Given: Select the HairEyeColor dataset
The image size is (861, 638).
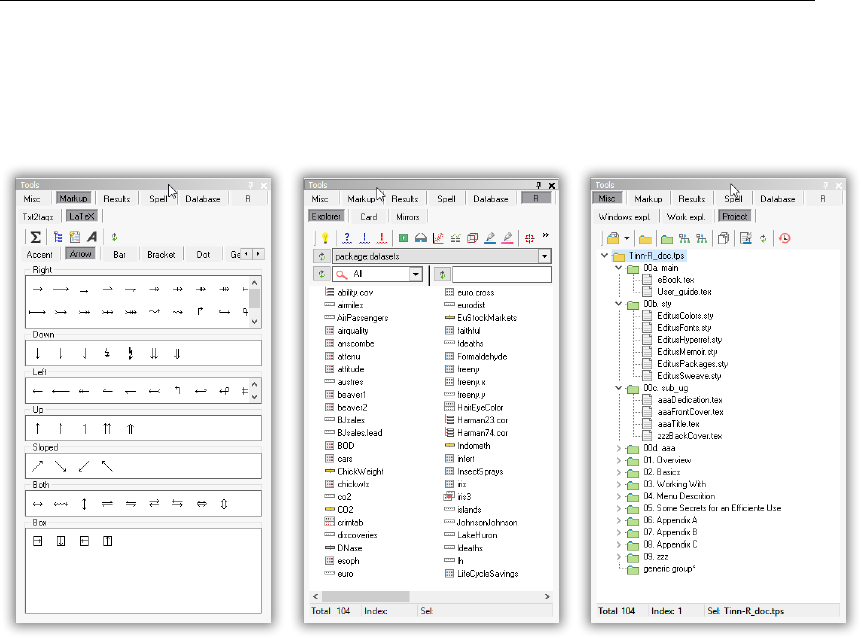Looking at the screenshot, I should point(473,407).
